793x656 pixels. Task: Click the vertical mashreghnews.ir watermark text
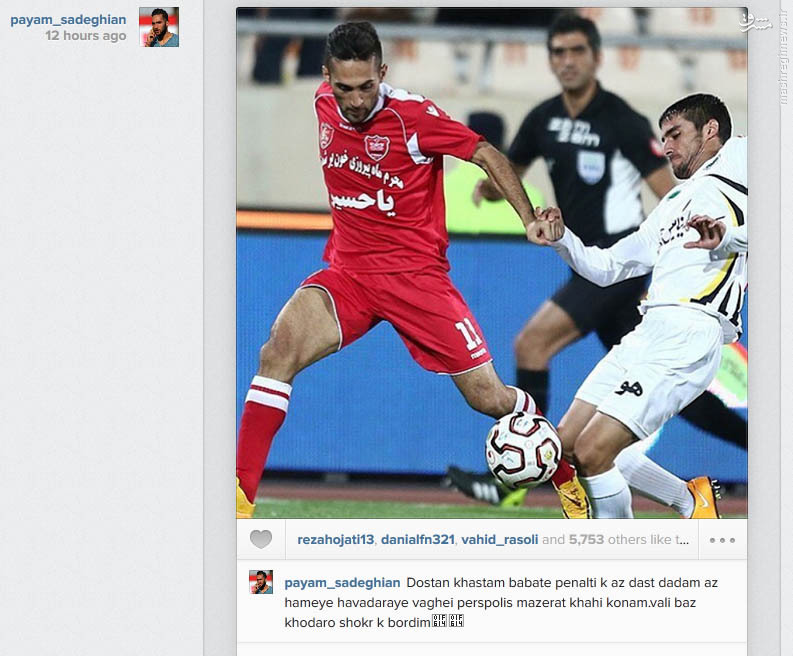click(x=784, y=56)
